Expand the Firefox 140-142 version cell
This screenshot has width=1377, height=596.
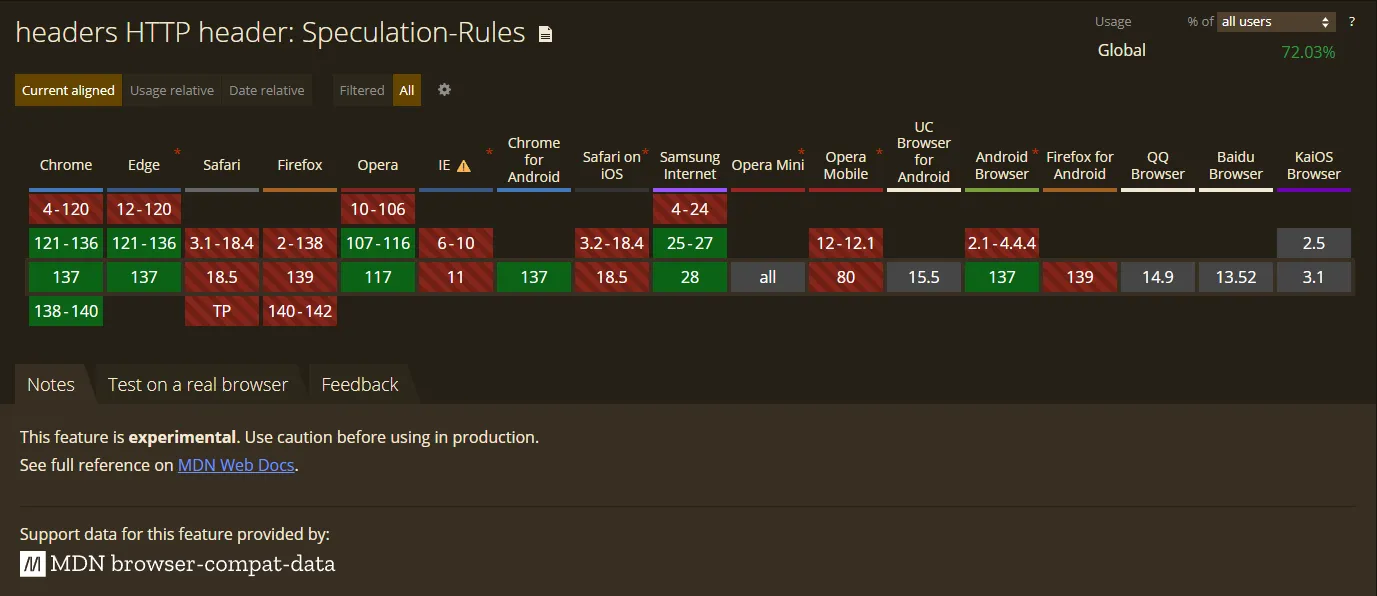coord(299,311)
